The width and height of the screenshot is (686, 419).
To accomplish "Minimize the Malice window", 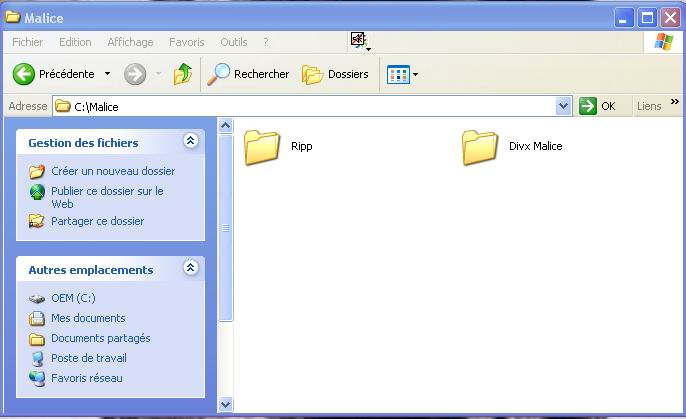I will coord(623,18).
